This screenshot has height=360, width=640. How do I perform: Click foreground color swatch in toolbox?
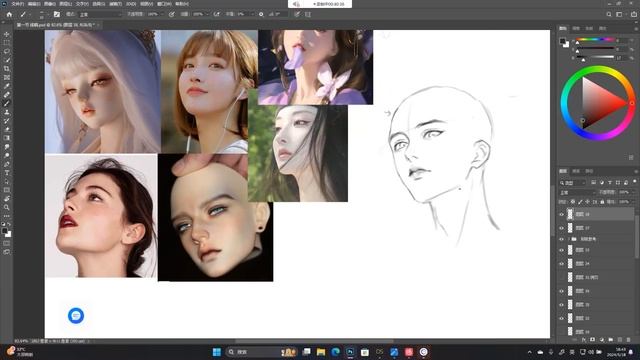pos(5,231)
